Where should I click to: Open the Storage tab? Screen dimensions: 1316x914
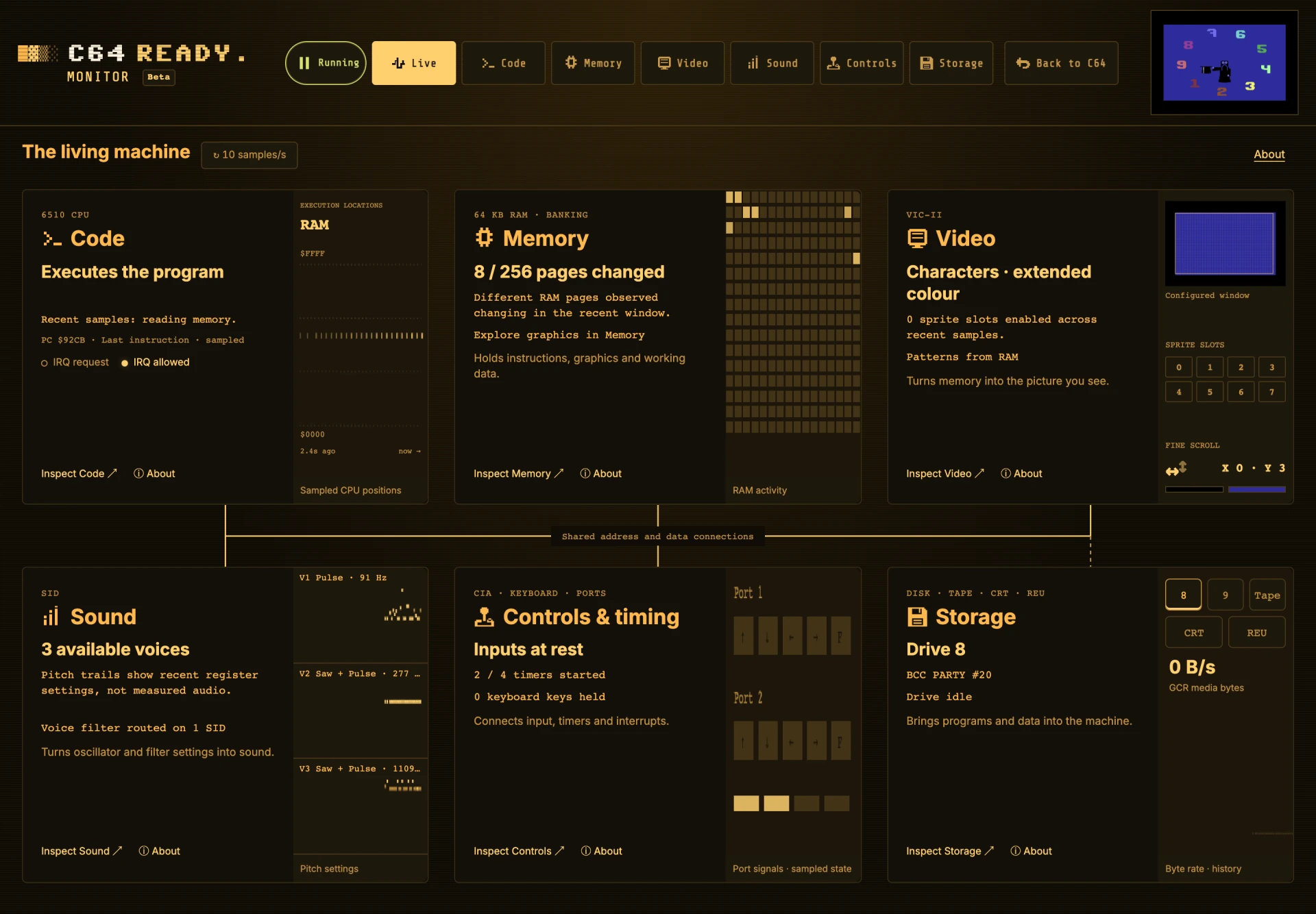(951, 63)
